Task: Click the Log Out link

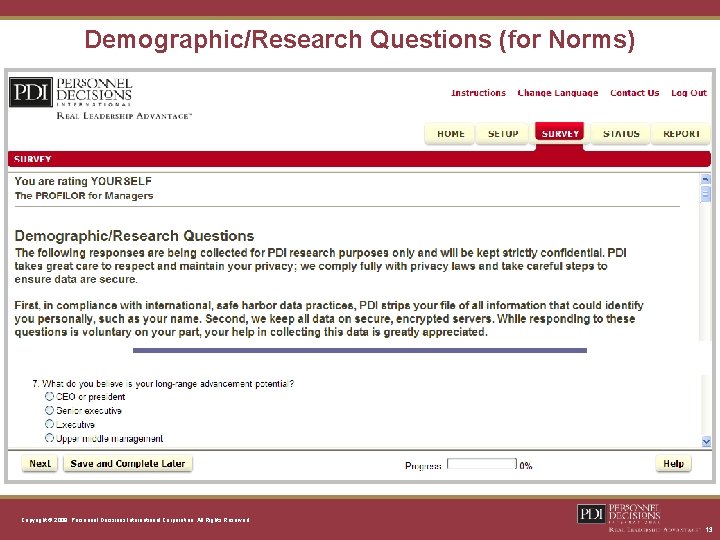Action: pyautogui.click(x=689, y=93)
